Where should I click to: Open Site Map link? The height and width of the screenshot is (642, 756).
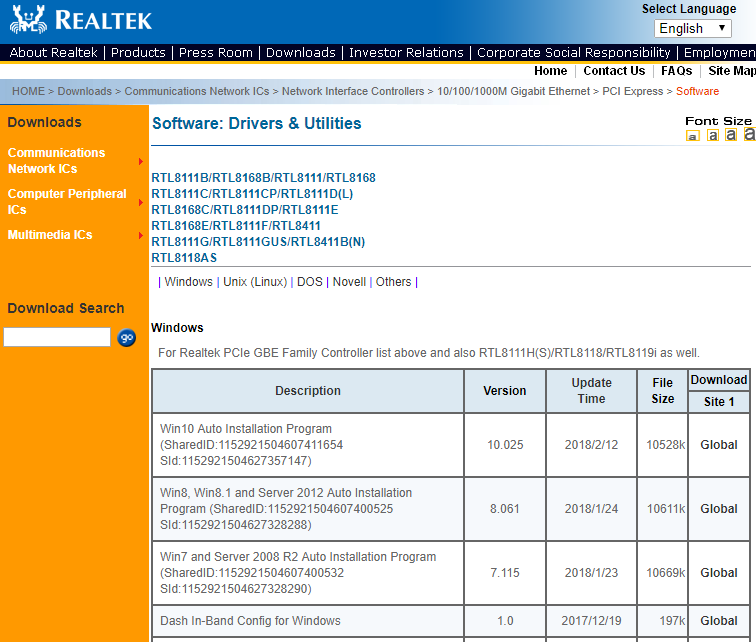[x=731, y=71]
